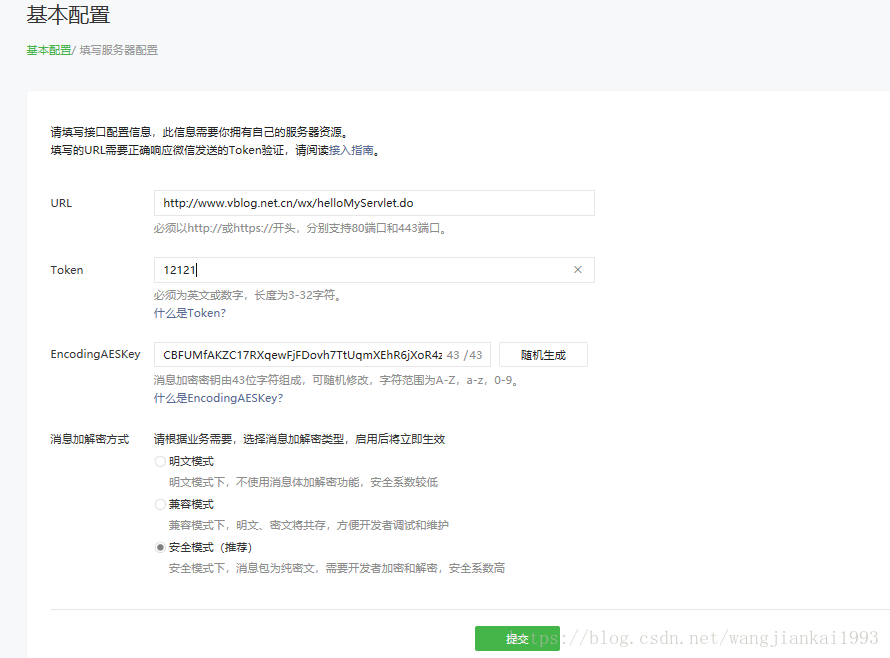Image resolution: width=890 pixels, height=658 pixels.
Task: Click the Token field label
Action: (67, 270)
